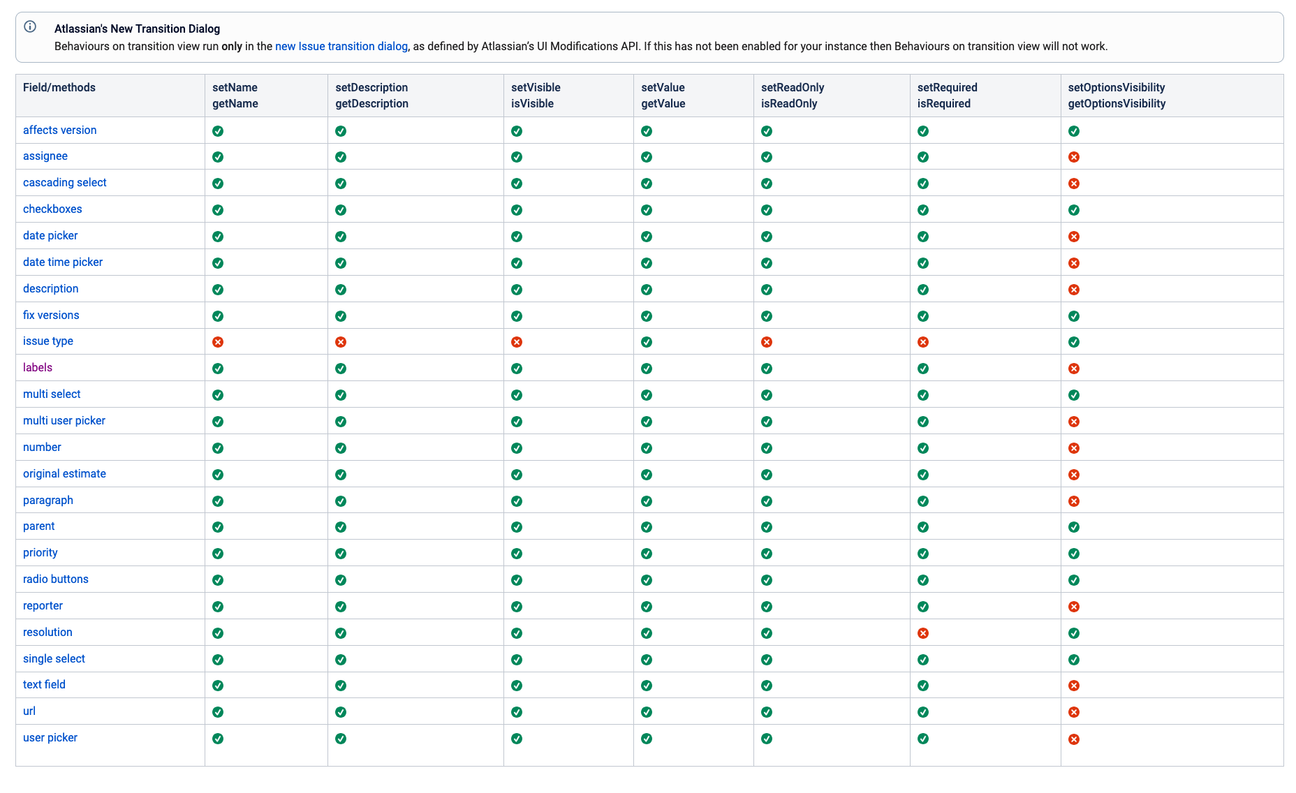Toggle the setRequired check for labels row
Viewport: 1296px width, 793px height.
pos(923,368)
